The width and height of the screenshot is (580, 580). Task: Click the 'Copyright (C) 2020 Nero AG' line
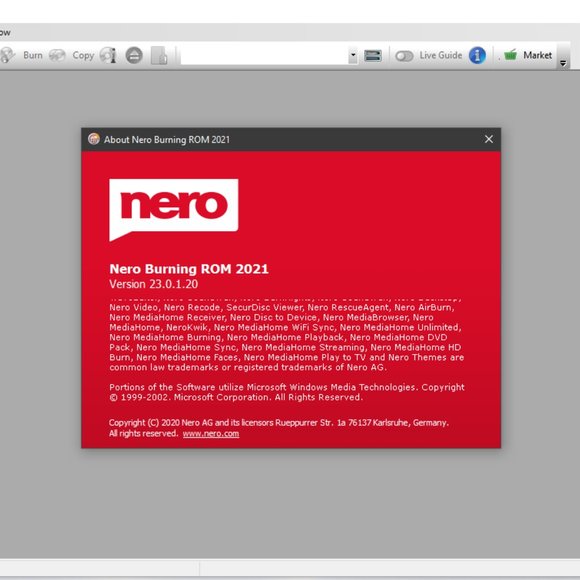pos(279,422)
